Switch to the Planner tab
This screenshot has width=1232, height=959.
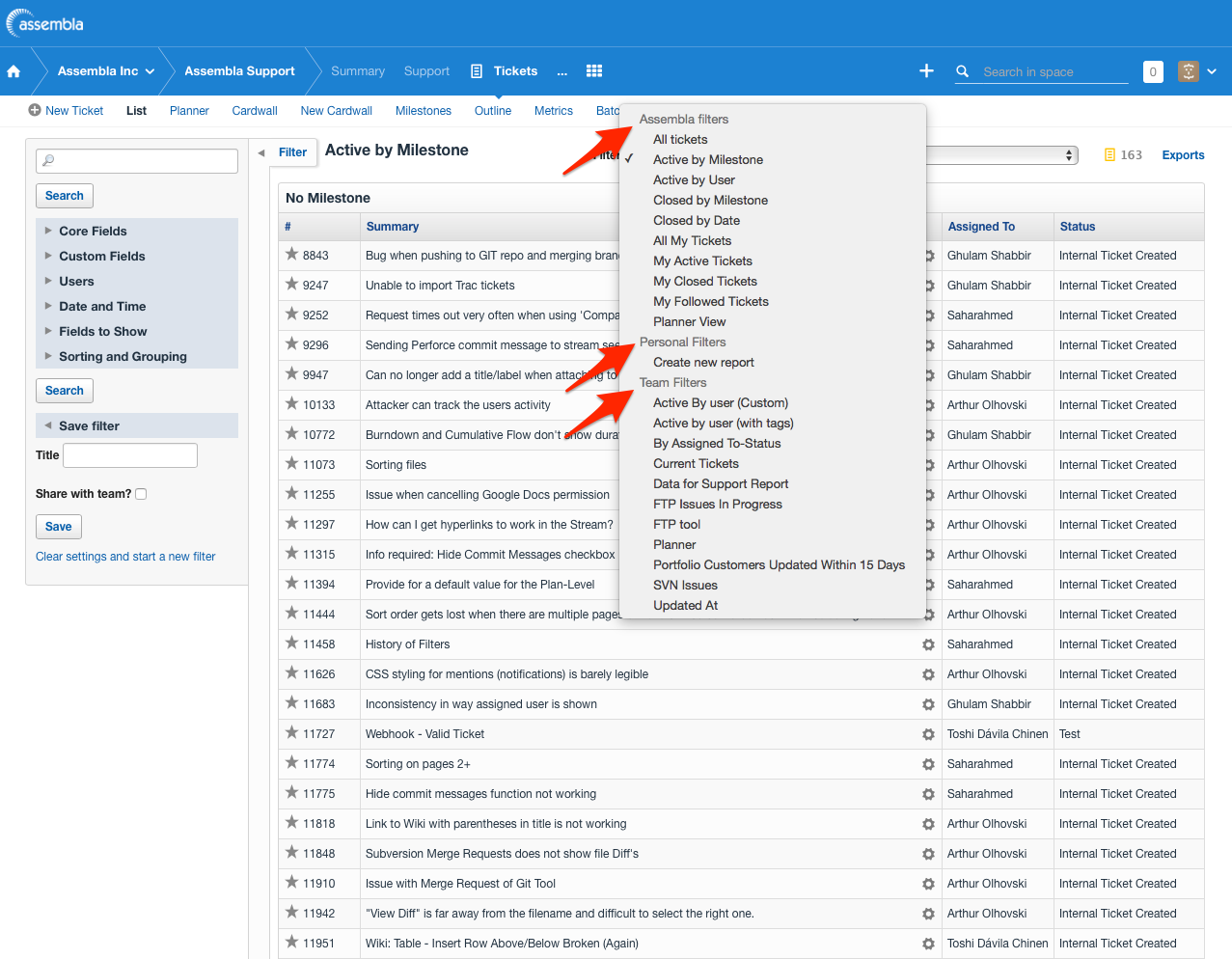(x=189, y=111)
